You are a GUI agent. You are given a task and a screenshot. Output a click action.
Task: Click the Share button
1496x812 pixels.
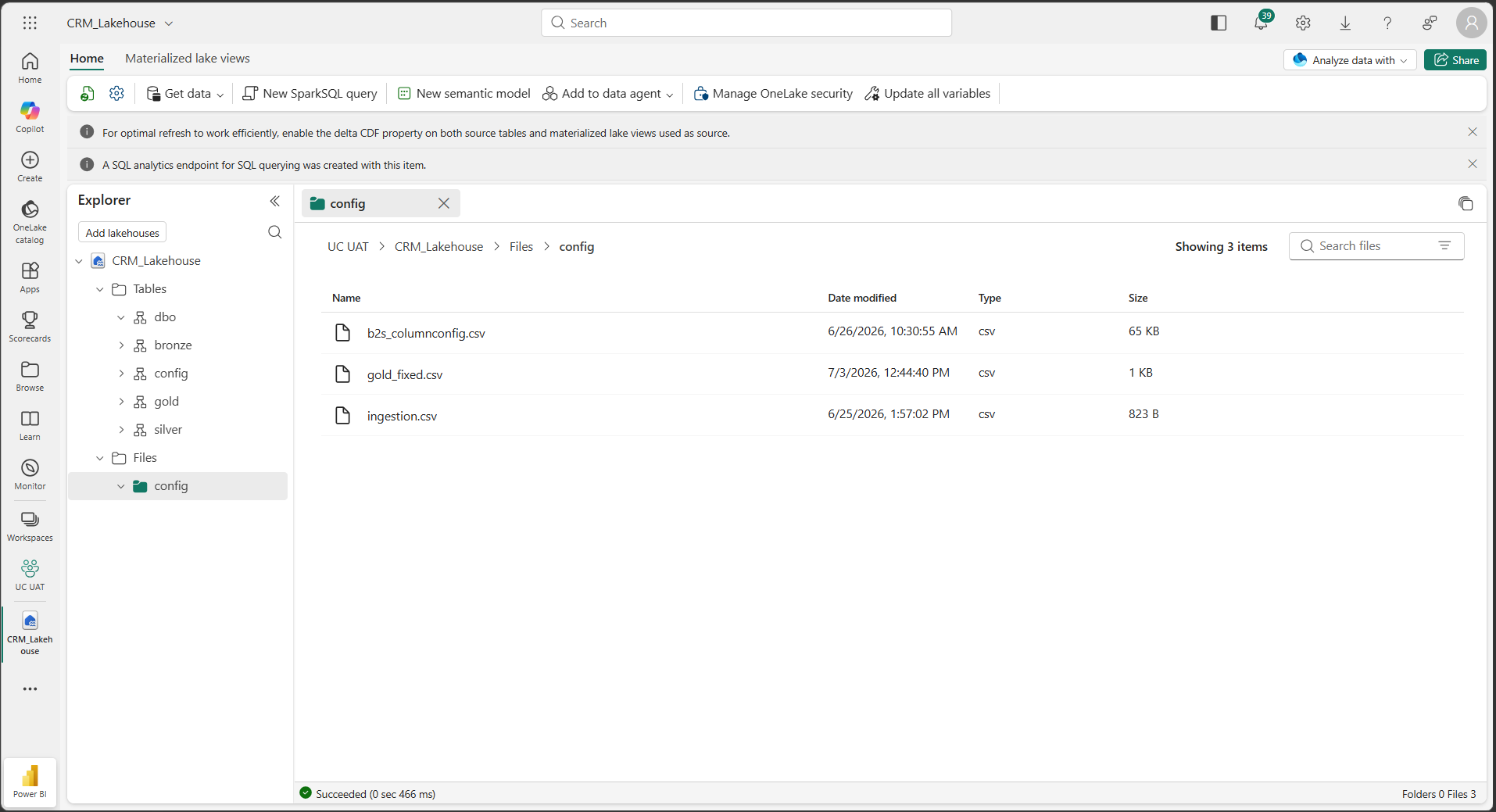pyautogui.click(x=1455, y=60)
